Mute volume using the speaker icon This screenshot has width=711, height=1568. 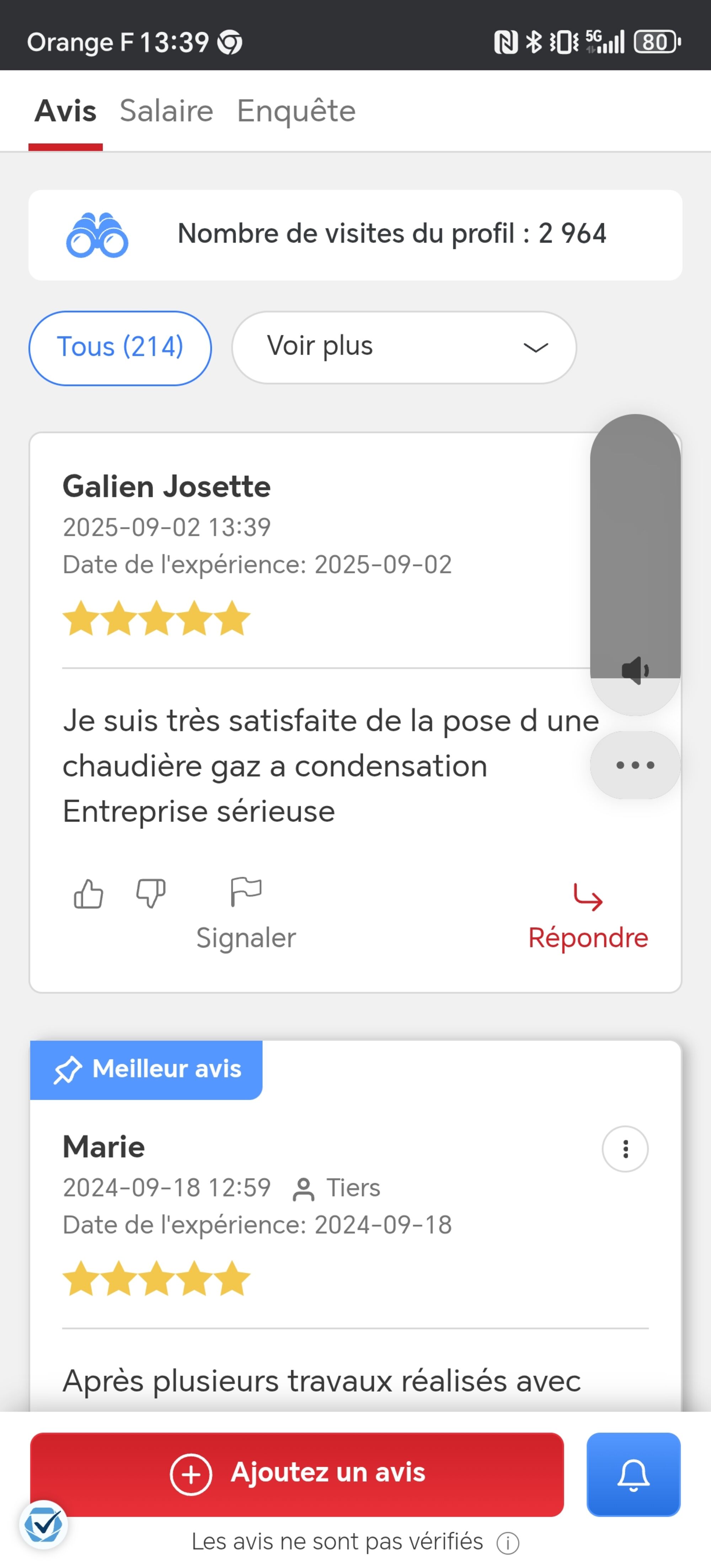click(635, 671)
